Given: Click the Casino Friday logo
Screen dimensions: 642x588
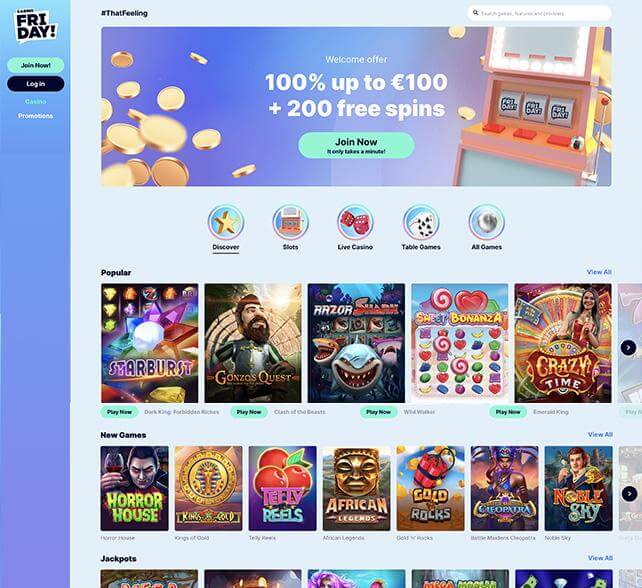Looking at the screenshot, I should click(35, 26).
